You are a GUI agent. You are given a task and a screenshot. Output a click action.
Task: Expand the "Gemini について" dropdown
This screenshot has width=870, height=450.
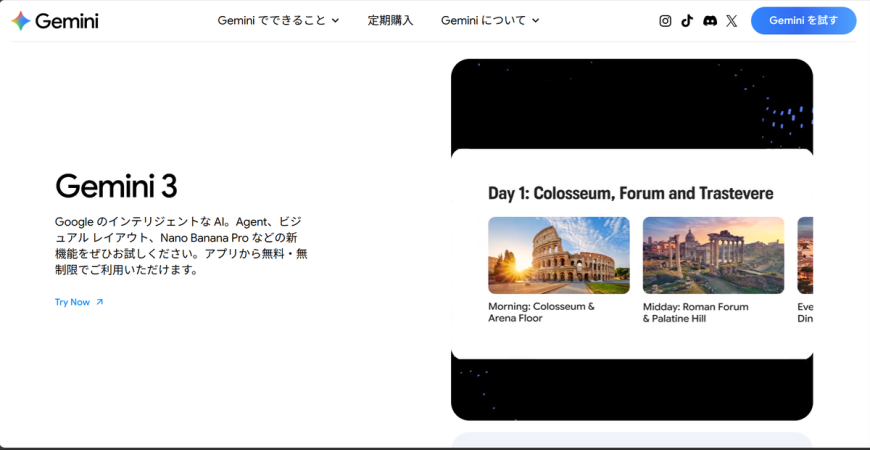[490, 21]
